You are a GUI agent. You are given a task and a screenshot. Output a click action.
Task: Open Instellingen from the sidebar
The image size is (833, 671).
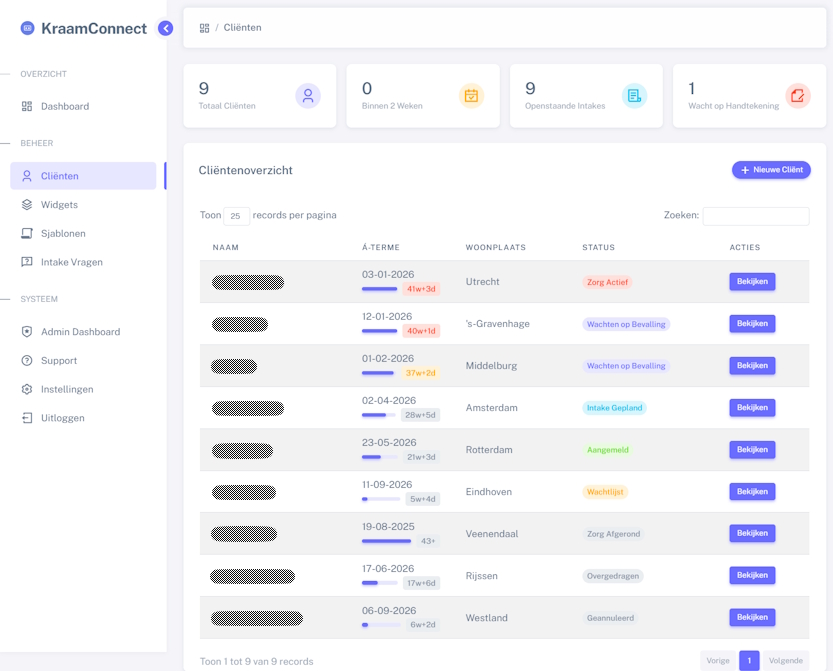67,389
